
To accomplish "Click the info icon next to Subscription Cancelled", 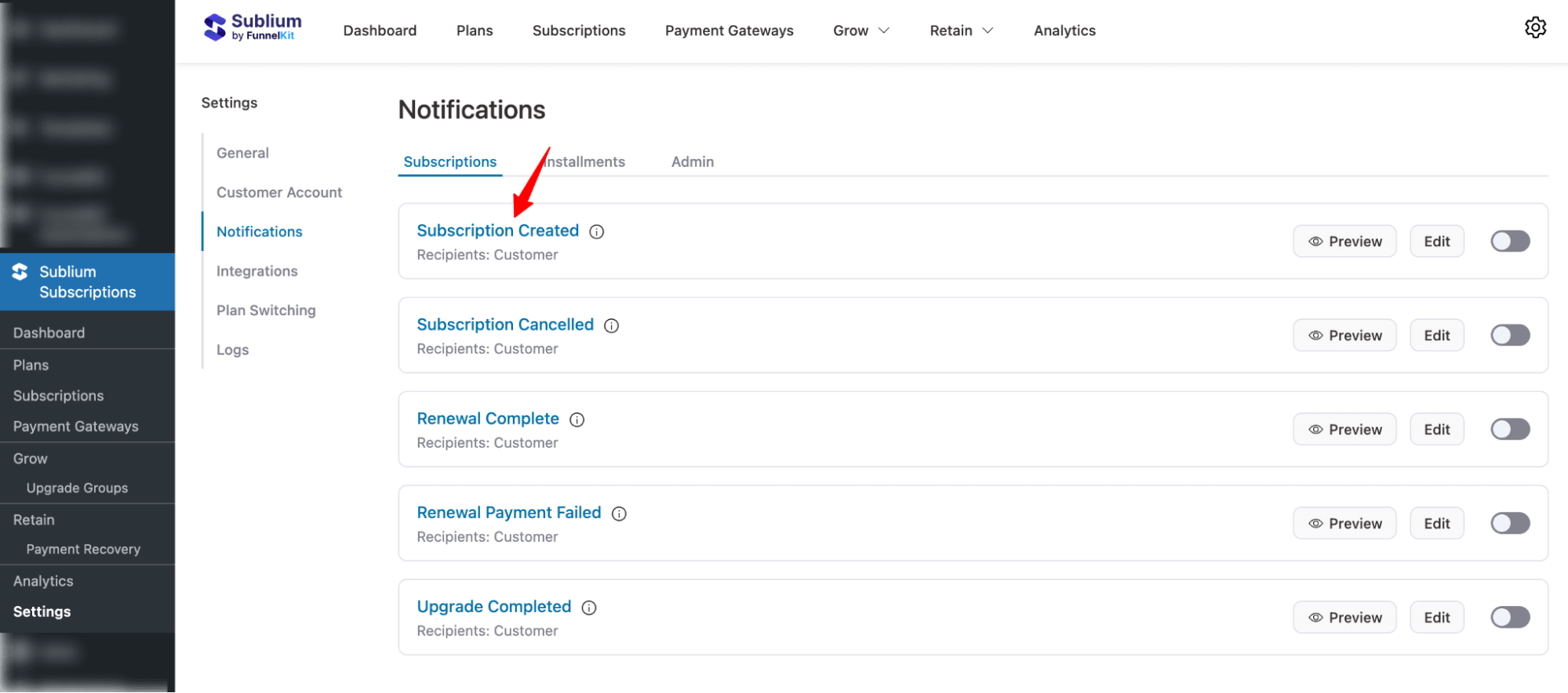I will (611, 325).
